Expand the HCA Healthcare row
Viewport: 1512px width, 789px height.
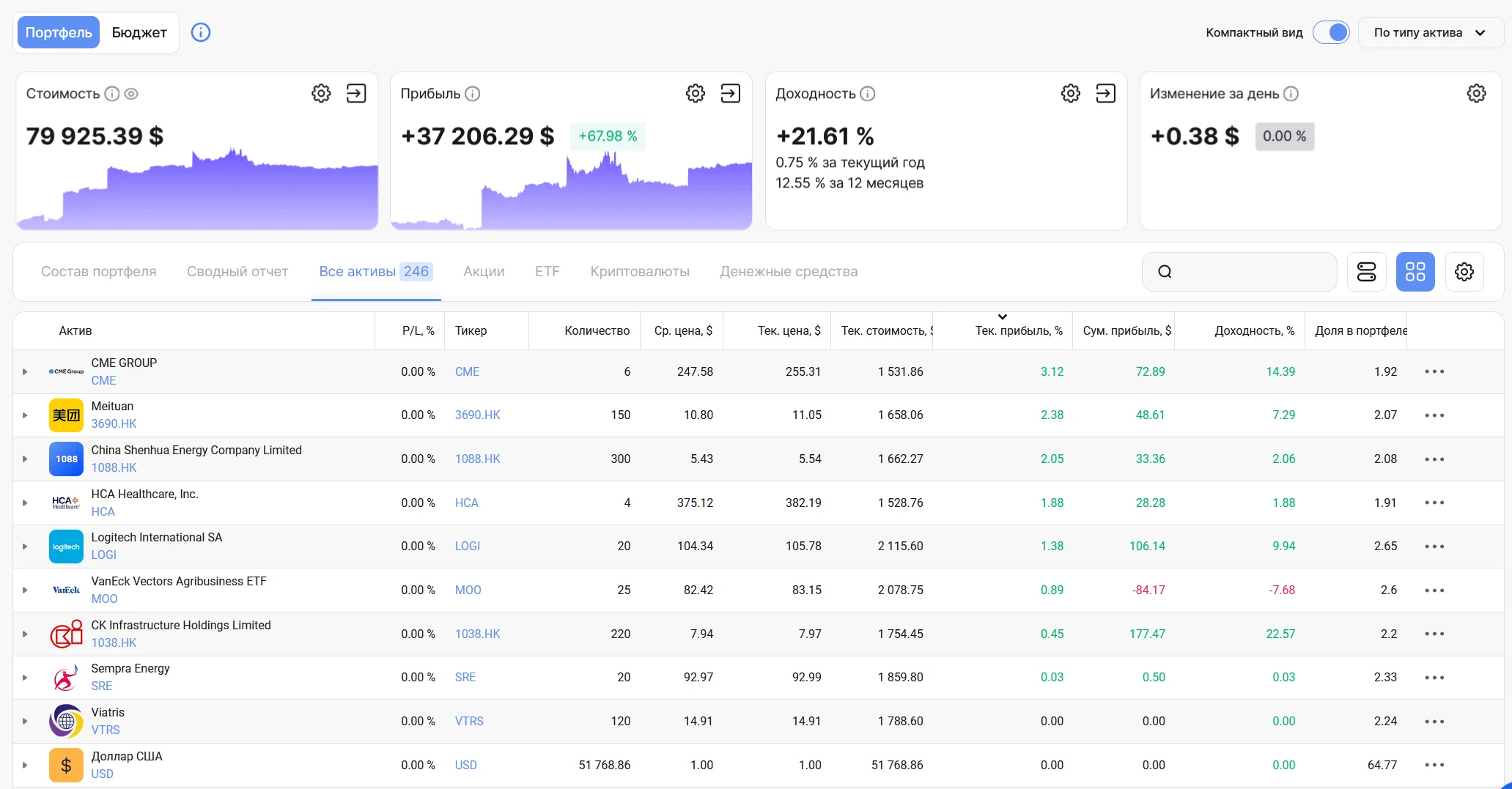click(25, 503)
